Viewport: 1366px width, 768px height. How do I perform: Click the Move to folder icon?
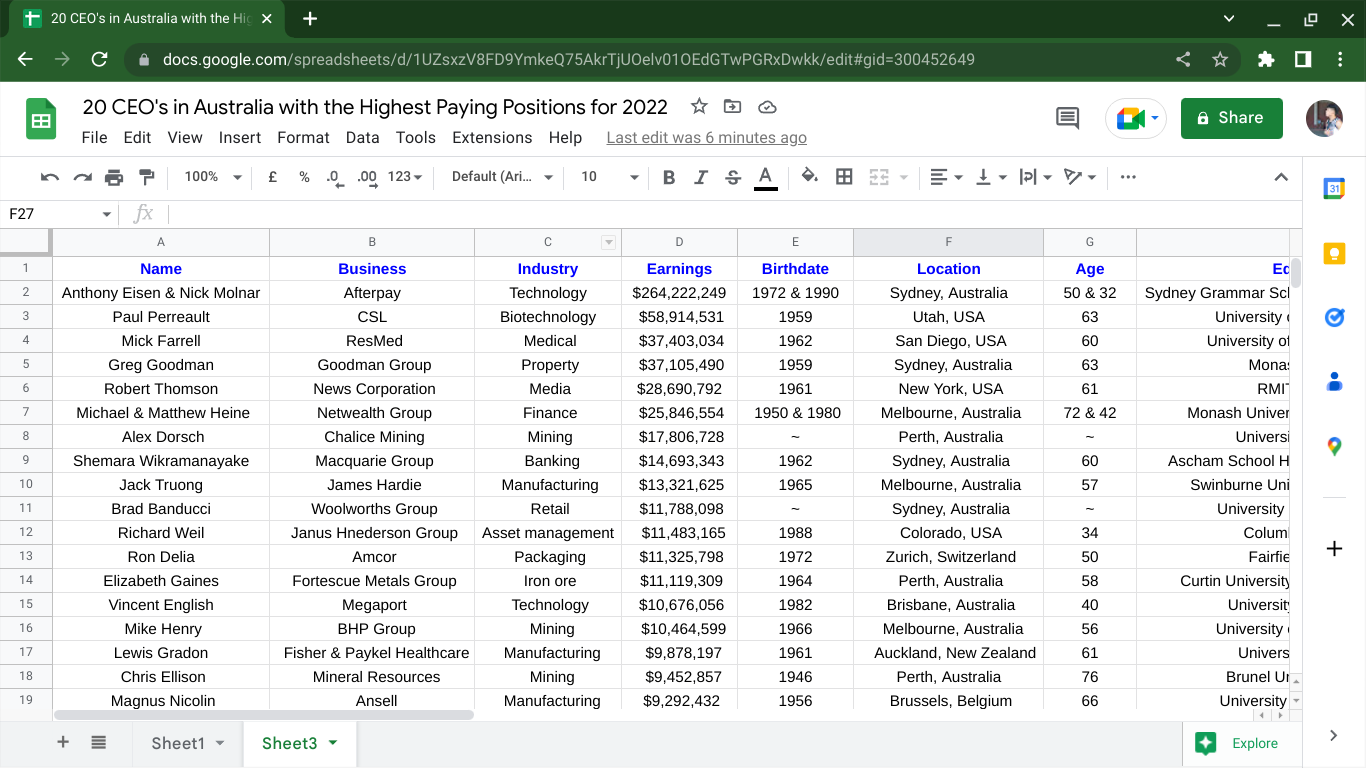click(x=733, y=107)
